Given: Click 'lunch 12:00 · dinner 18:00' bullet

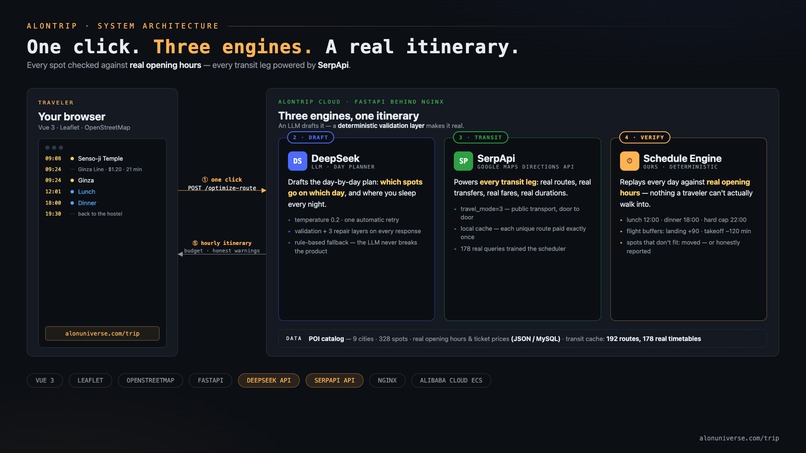Looking at the screenshot, I should point(686,220).
